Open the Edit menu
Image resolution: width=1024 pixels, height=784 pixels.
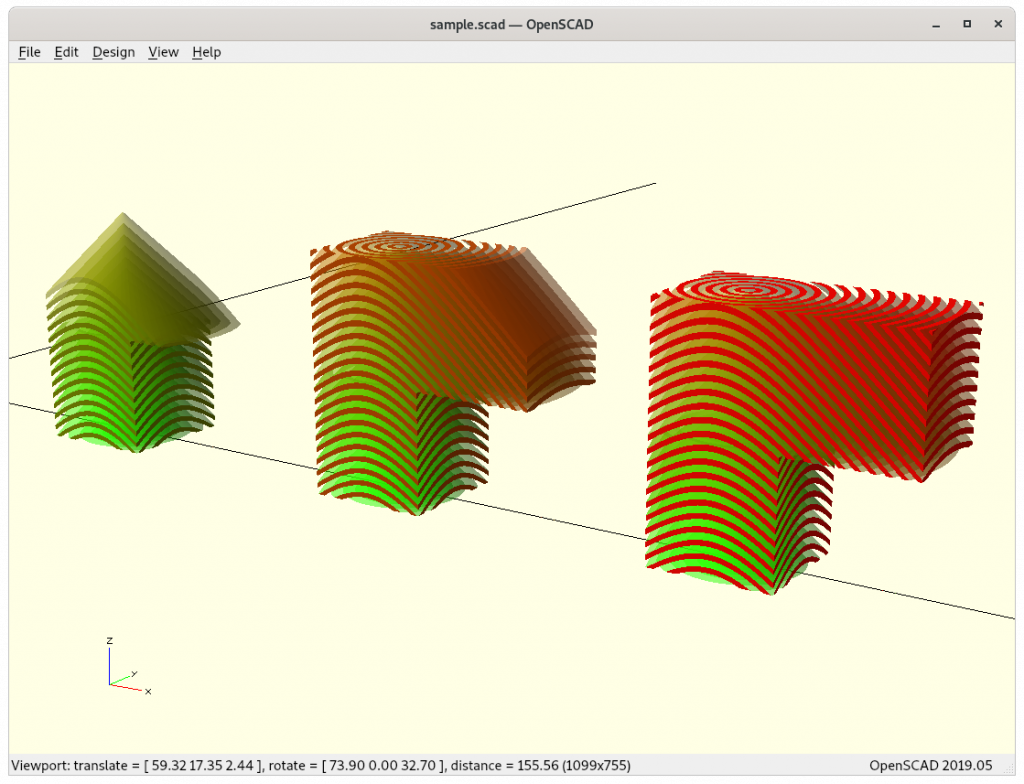[66, 52]
